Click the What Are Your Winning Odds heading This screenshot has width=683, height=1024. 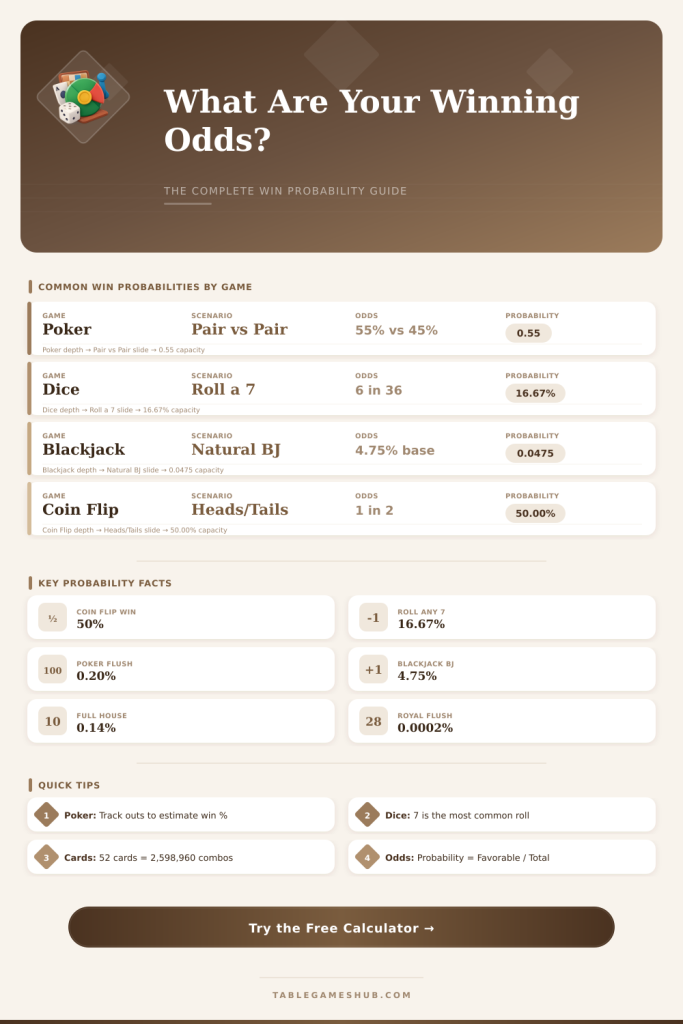(372, 120)
